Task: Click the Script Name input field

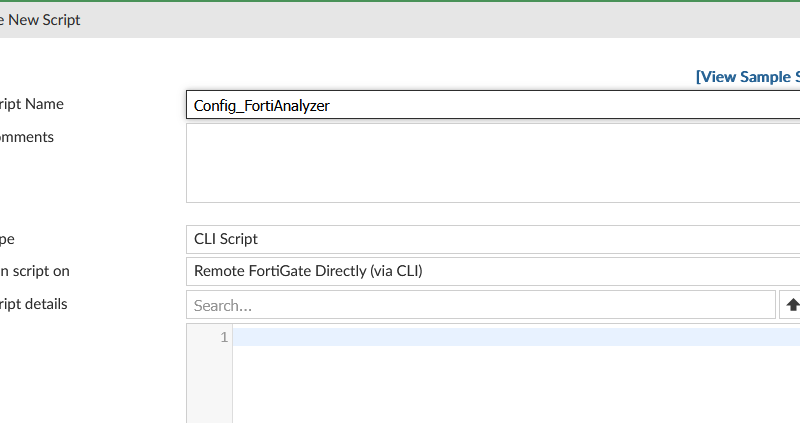Action: point(493,105)
